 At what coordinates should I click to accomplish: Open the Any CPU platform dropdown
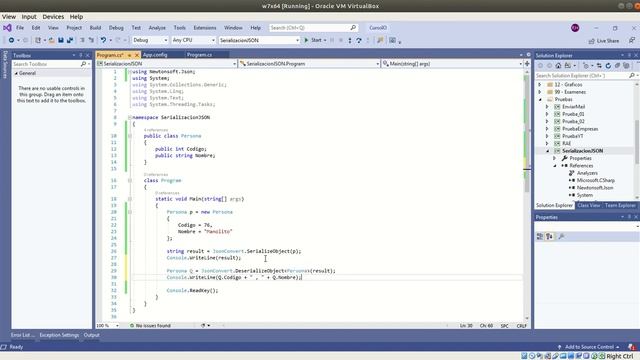(193, 40)
